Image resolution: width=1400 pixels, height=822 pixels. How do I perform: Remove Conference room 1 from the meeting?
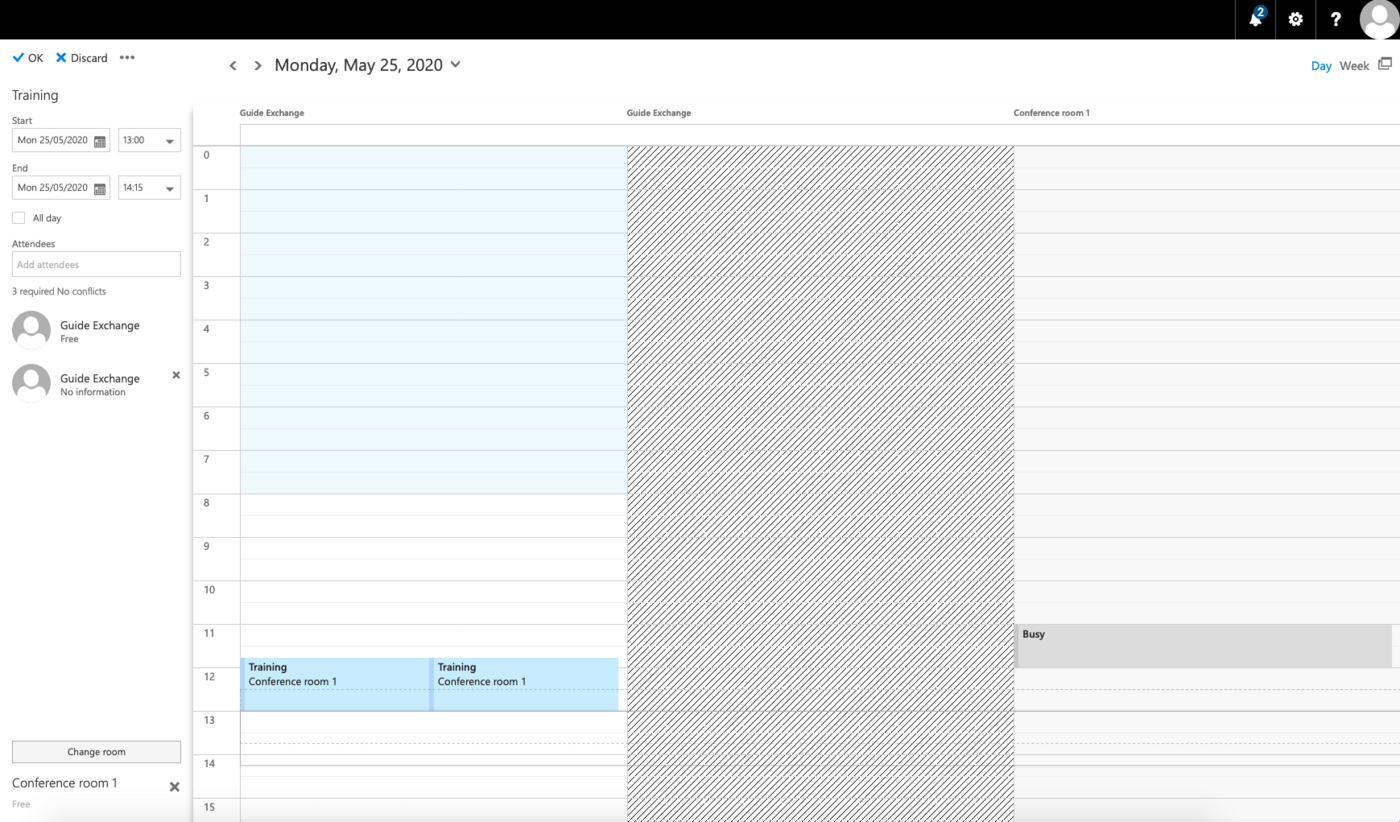pyautogui.click(x=174, y=787)
